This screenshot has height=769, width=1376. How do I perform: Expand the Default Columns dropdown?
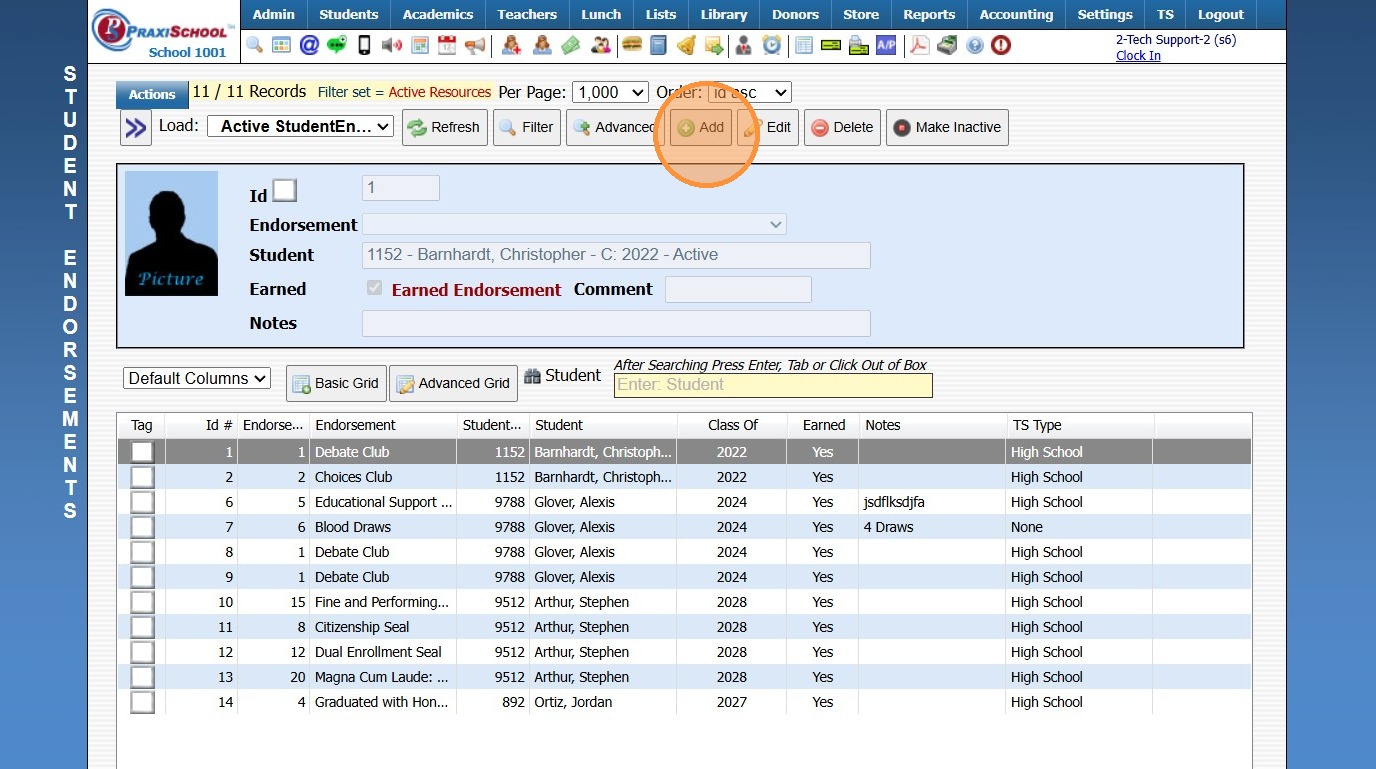pos(197,379)
